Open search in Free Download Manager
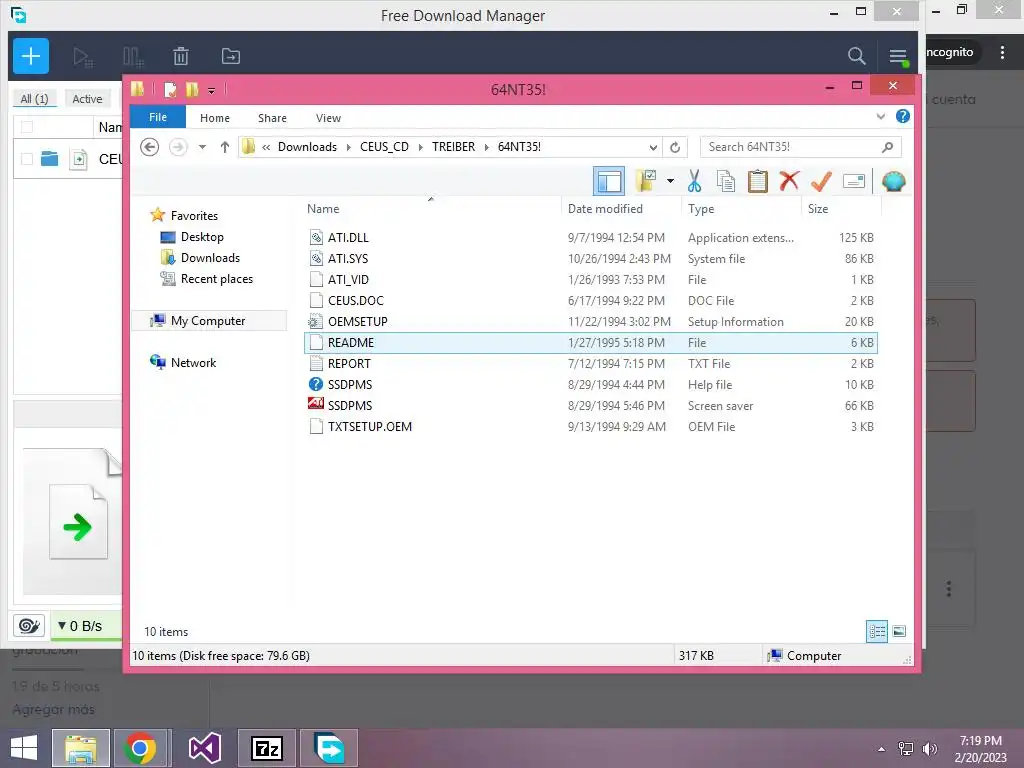 [856, 56]
